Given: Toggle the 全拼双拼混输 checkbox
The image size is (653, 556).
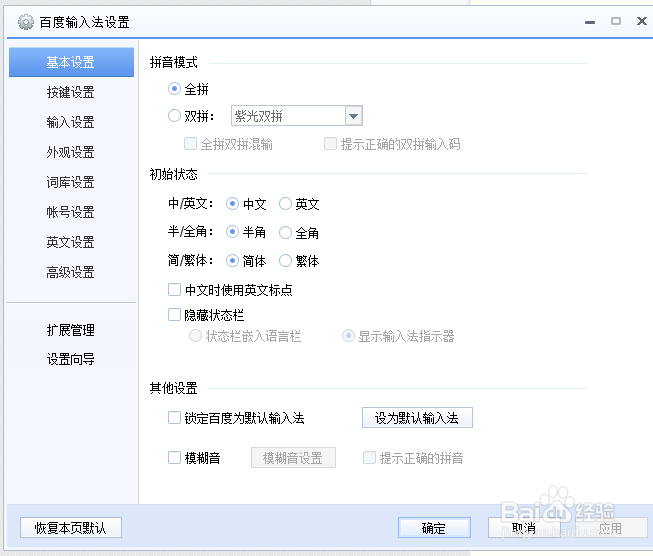Looking at the screenshot, I should (190, 144).
